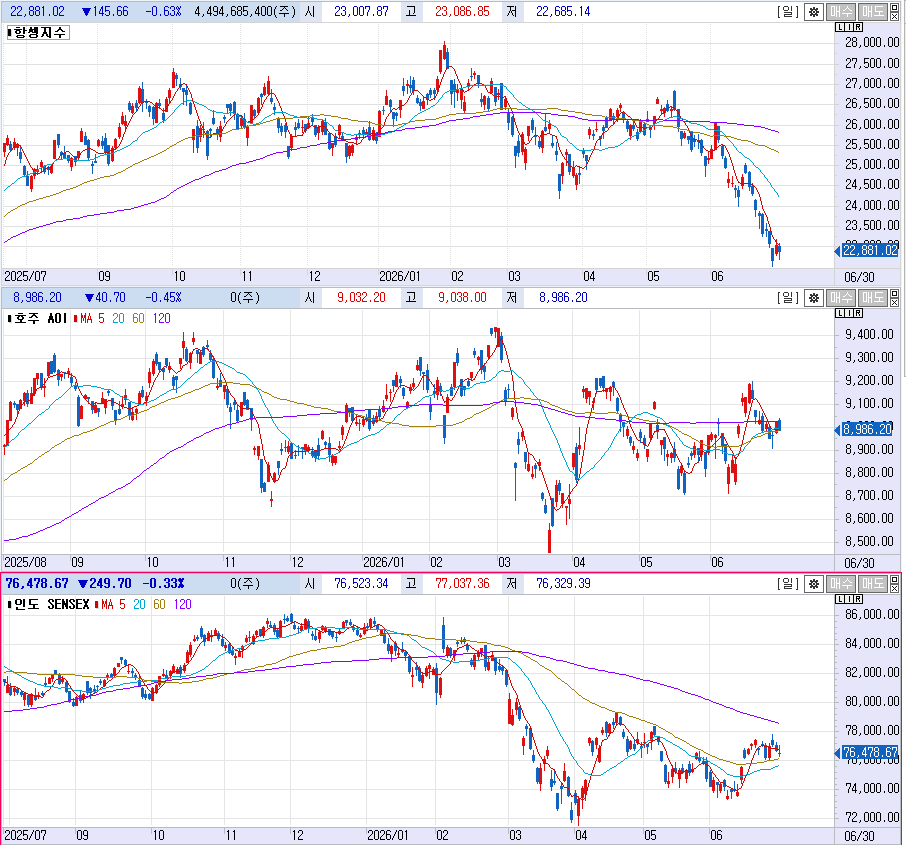The width and height of the screenshot is (906, 845).
Task: Click Hang Seng volume 4,494,685,400(주)
Action: pyautogui.click(x=245, y=12)
